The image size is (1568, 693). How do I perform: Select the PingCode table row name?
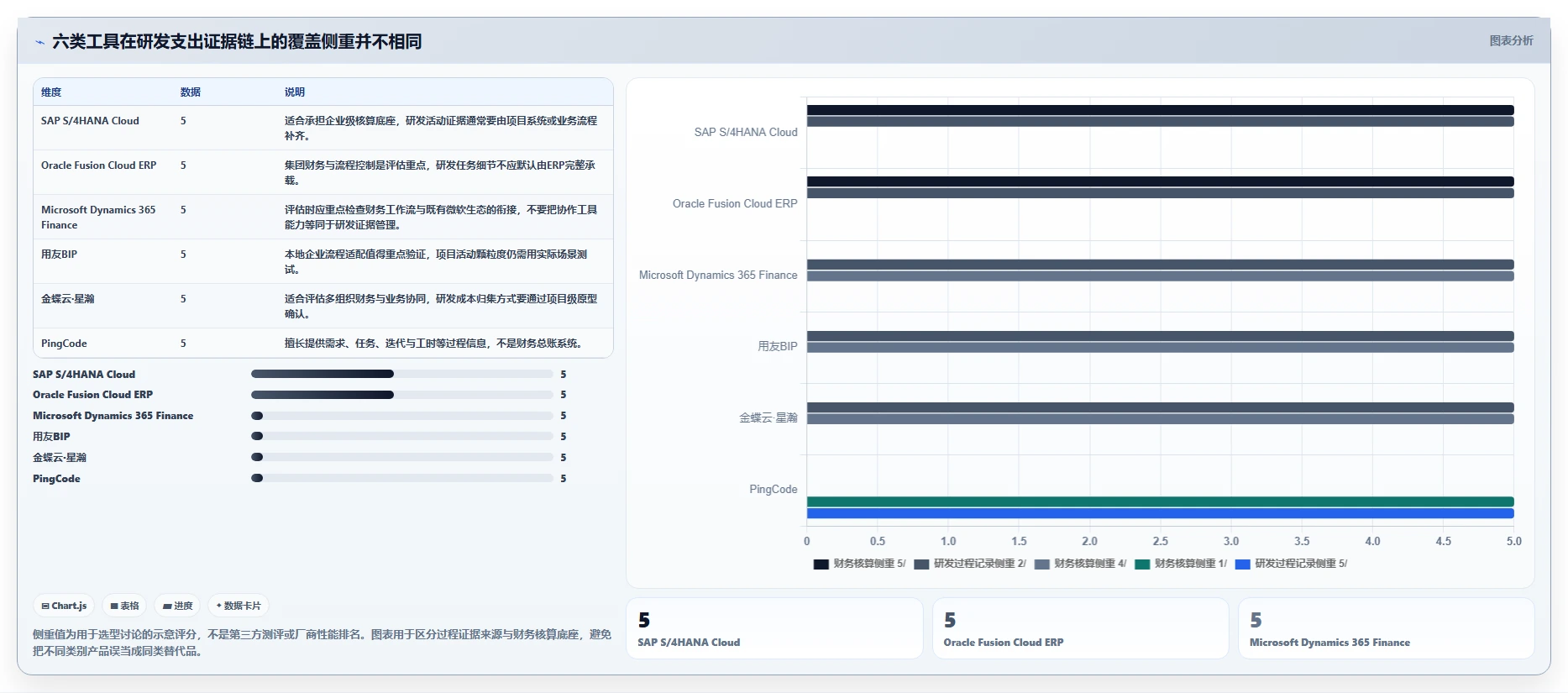(64, 344)
